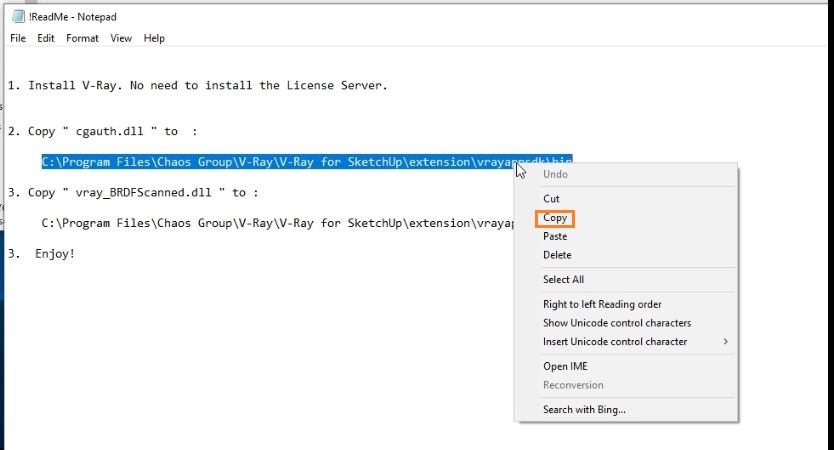Click the line "2. Copy cgauth.dll to :"
This screenshot has height=450, width=834.
(102, 131)
